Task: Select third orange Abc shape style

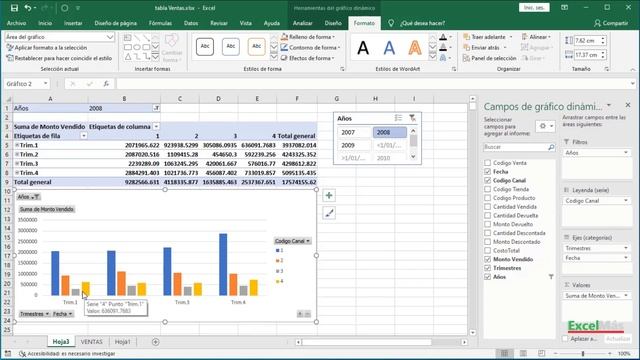Action: 256,47
